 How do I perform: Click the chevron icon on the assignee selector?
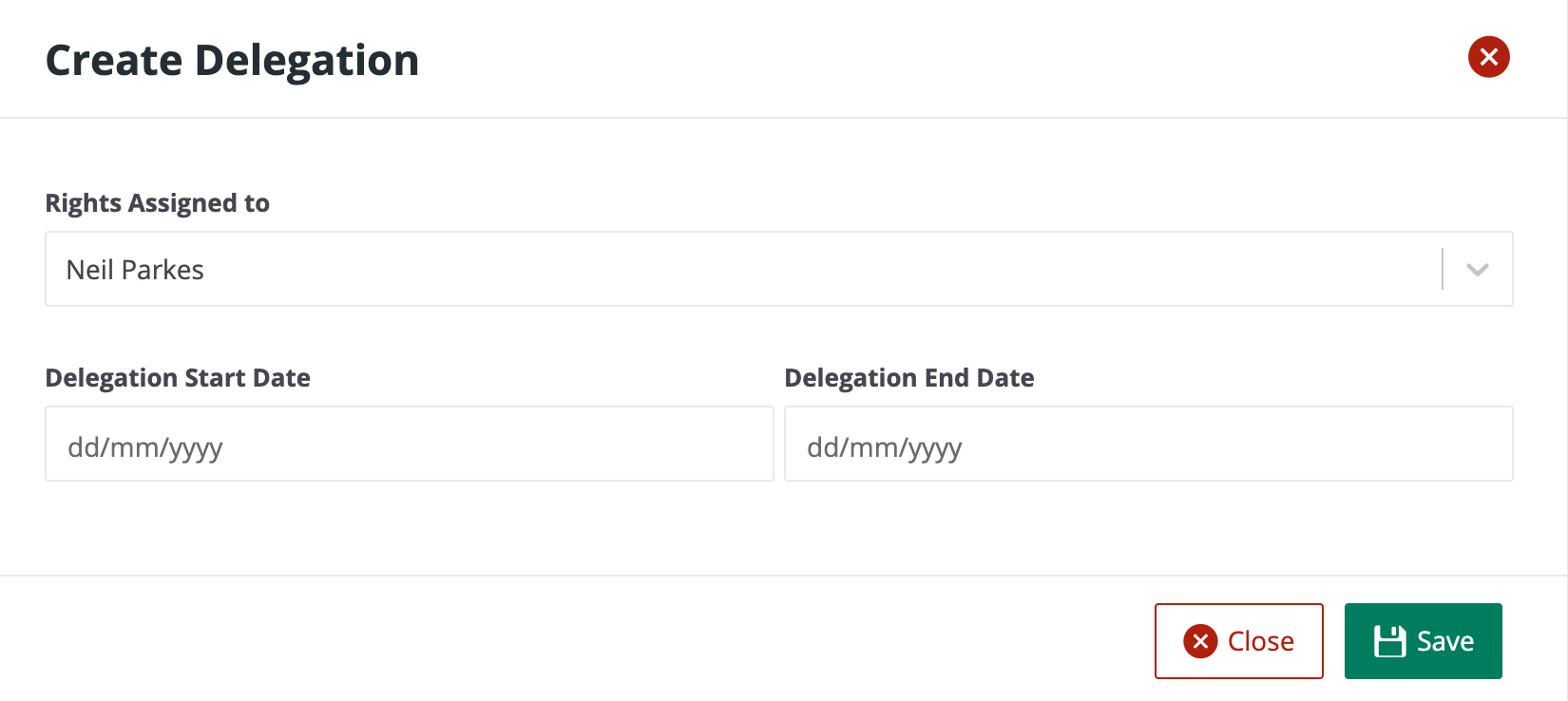point(1476,269)
